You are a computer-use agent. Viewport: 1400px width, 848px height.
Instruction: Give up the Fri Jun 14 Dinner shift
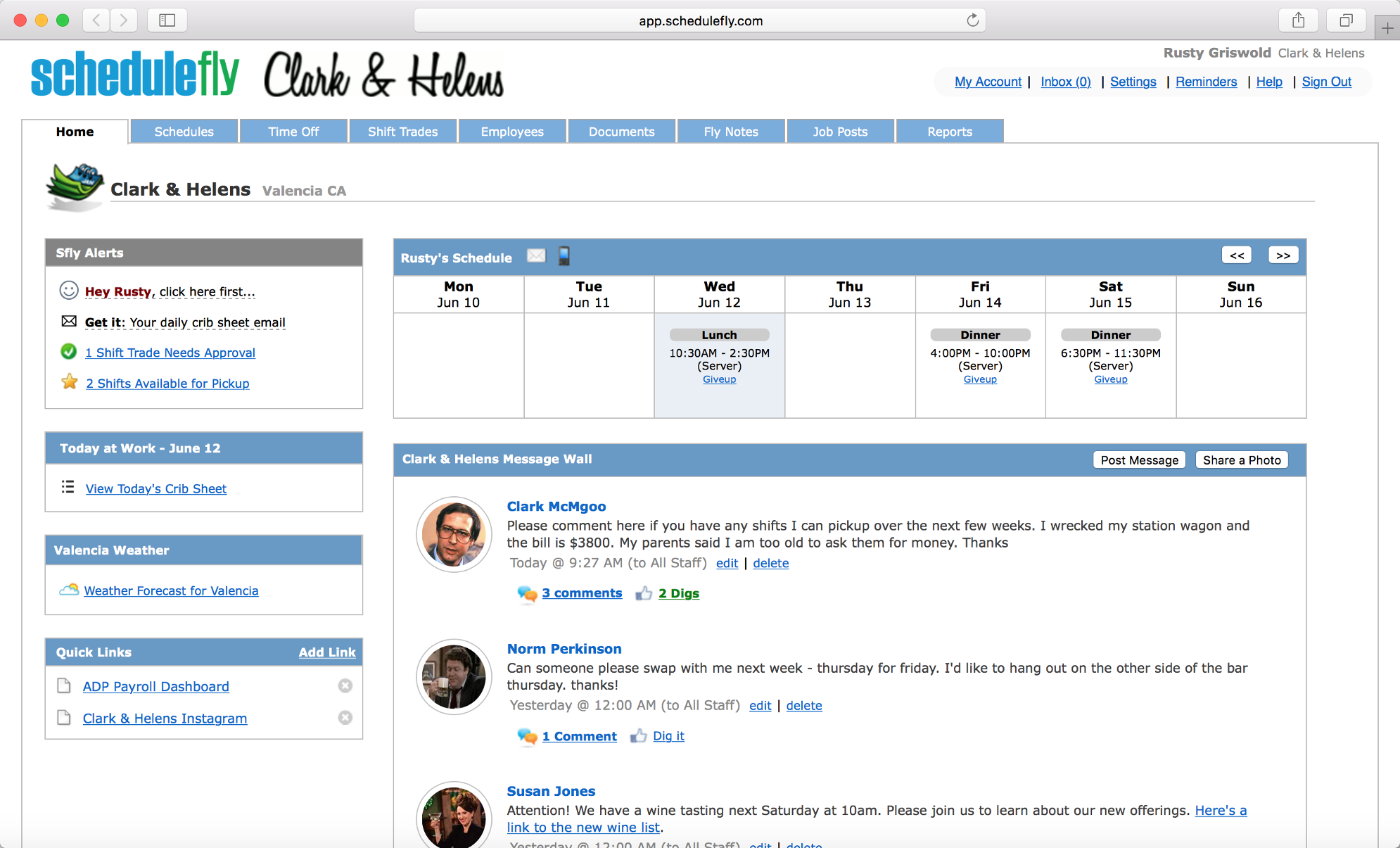(980, 379)
